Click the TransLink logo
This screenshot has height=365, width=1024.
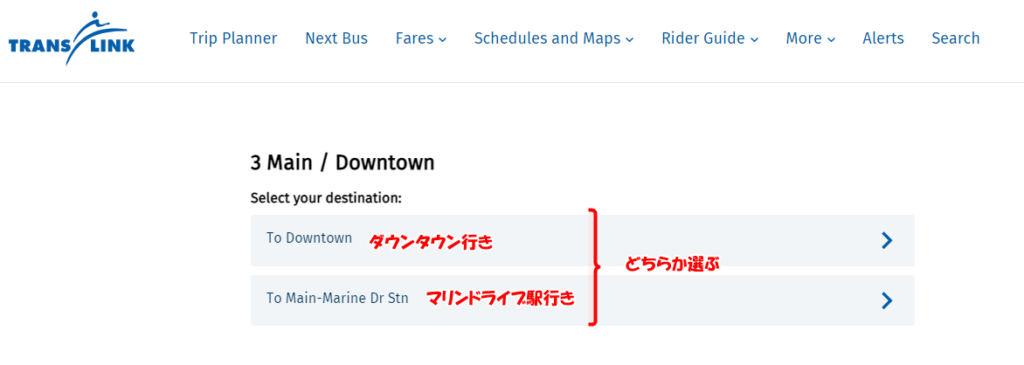(71, 39)
